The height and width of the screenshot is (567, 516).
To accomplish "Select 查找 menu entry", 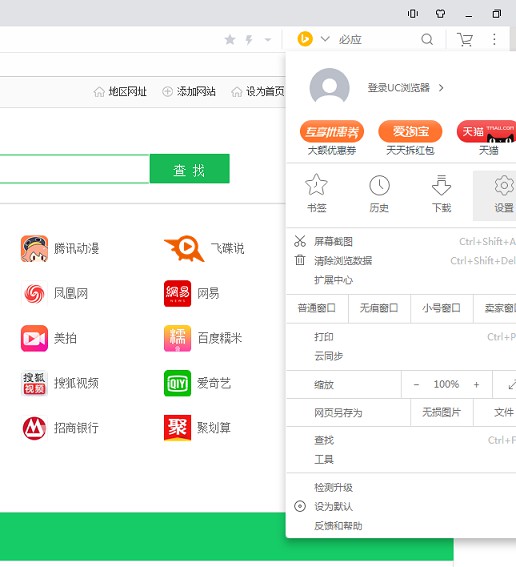I will point(324,440).
